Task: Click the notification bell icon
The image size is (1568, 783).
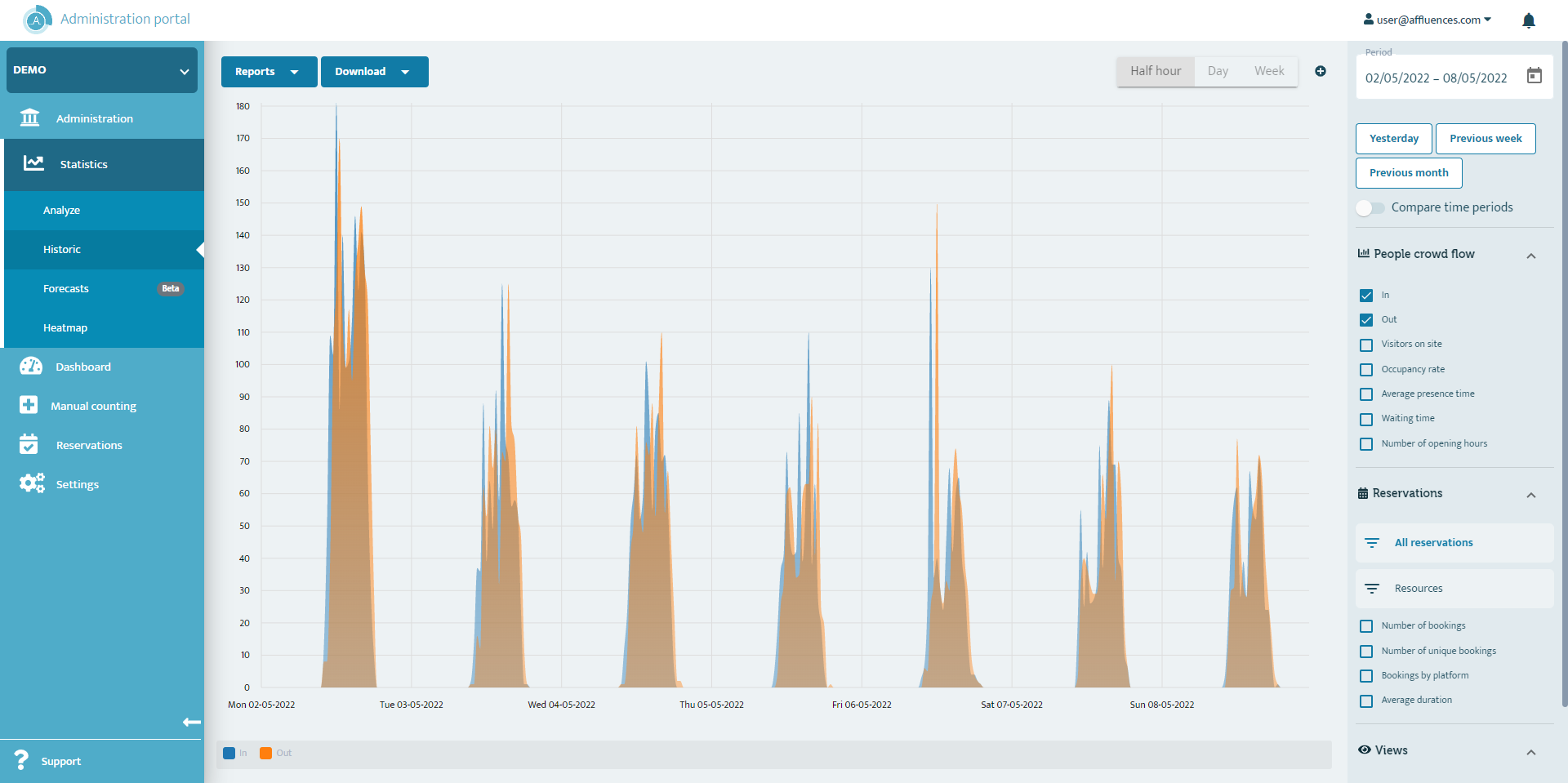Action: 1528,20
